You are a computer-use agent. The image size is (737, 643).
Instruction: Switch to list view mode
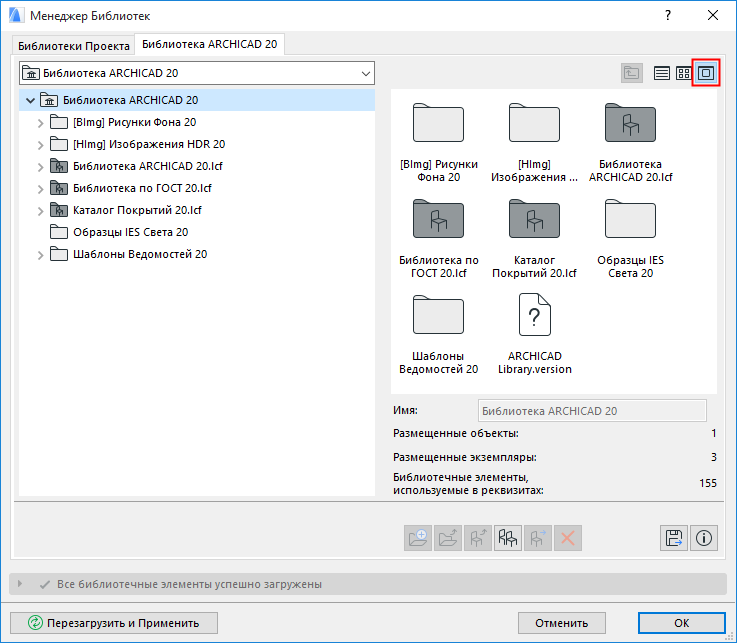pos(662,73)
